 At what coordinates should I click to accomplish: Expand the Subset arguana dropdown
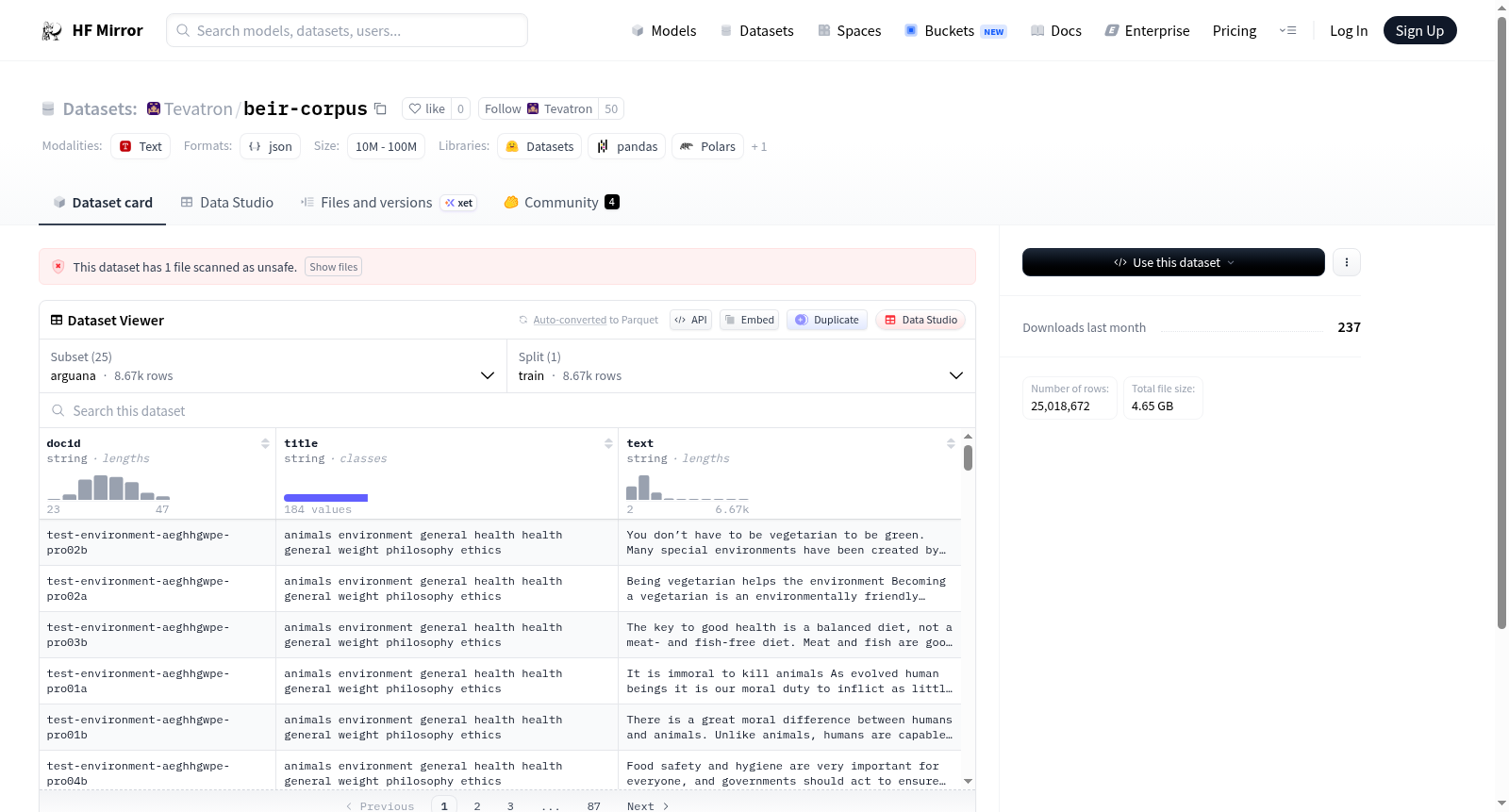click(x=273, y=366)
